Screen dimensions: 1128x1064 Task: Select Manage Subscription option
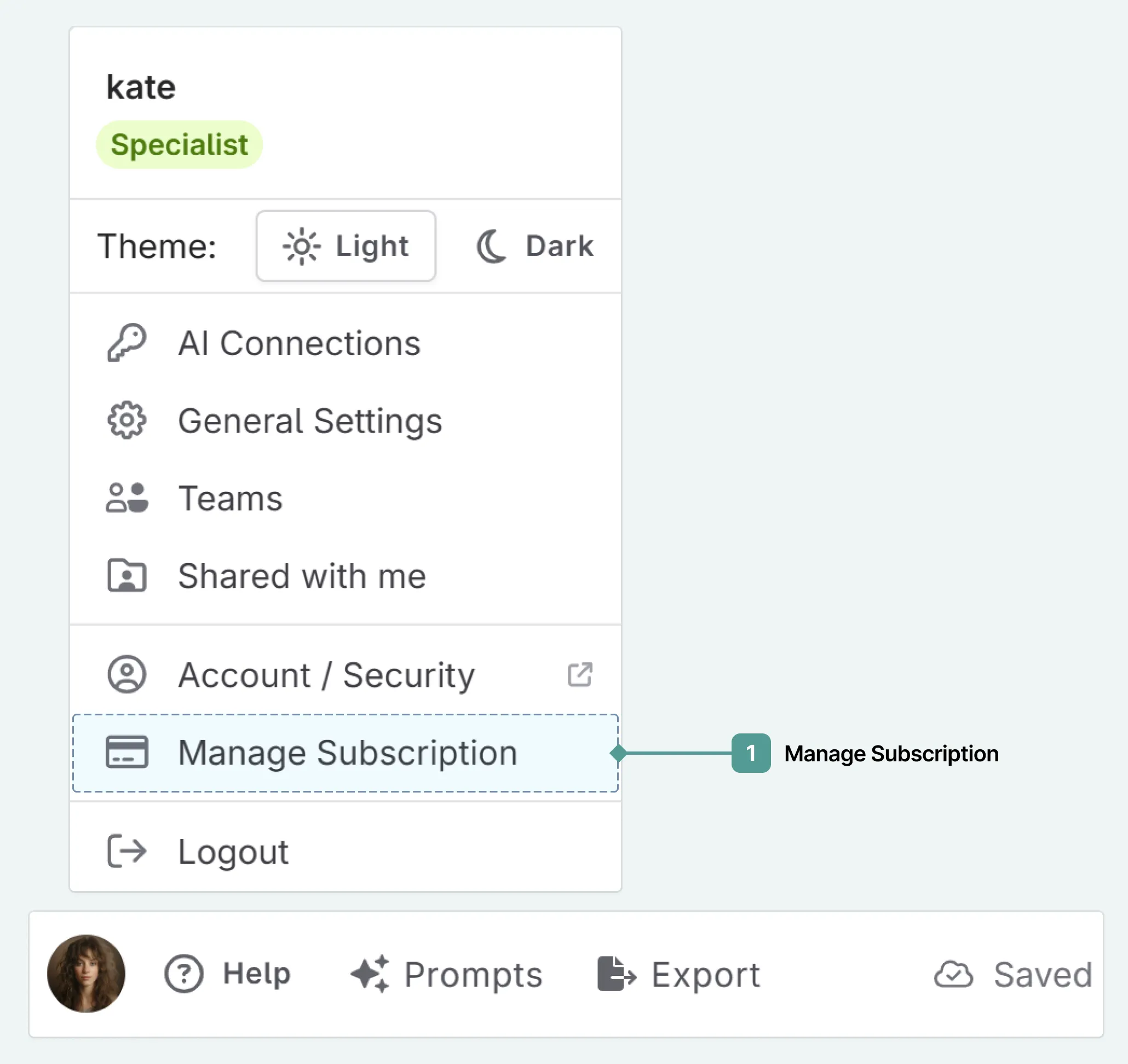345,752
